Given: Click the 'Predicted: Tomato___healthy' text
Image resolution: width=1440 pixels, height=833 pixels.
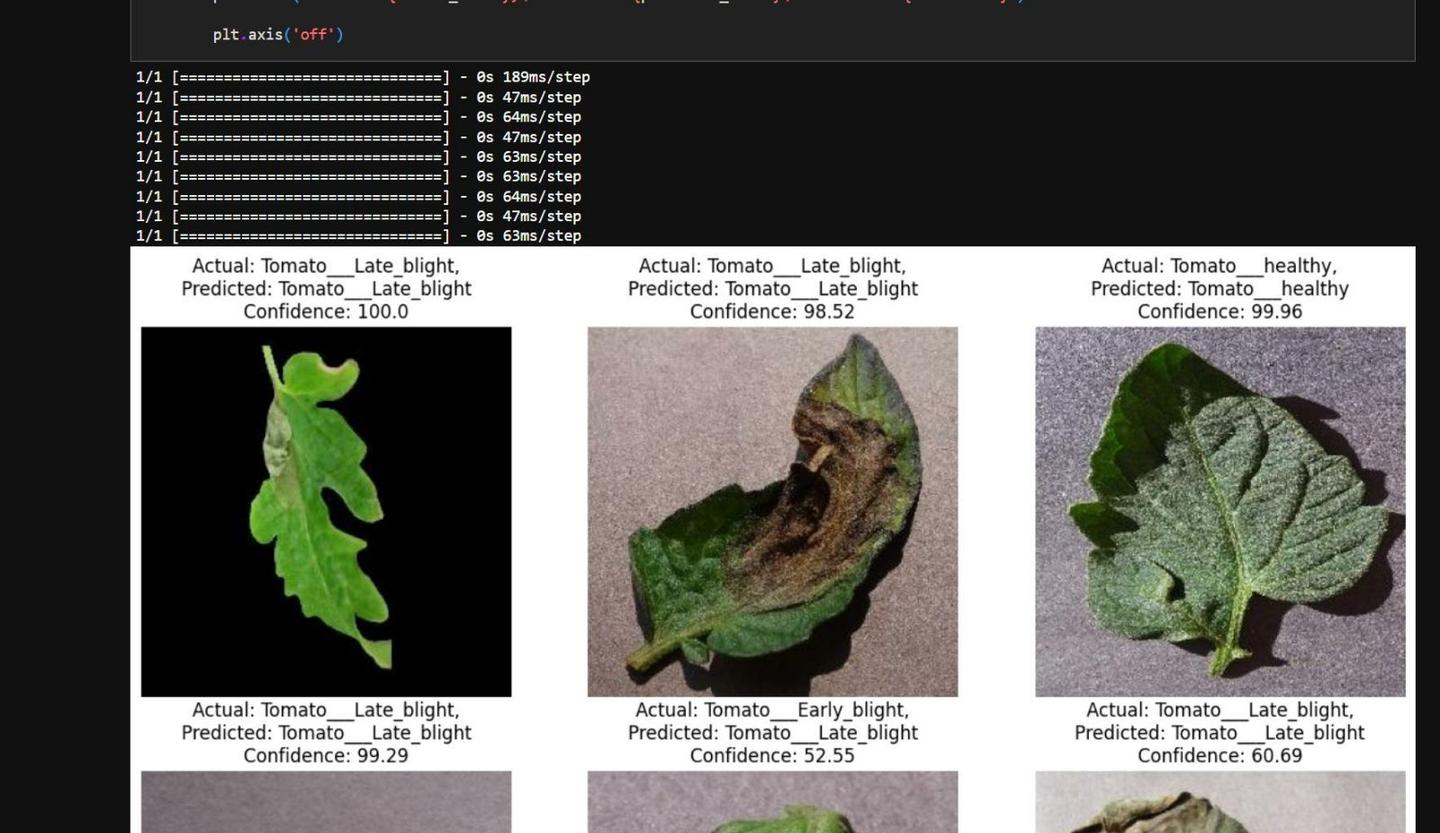Looking at the screenshot, I should point(1220,289).
